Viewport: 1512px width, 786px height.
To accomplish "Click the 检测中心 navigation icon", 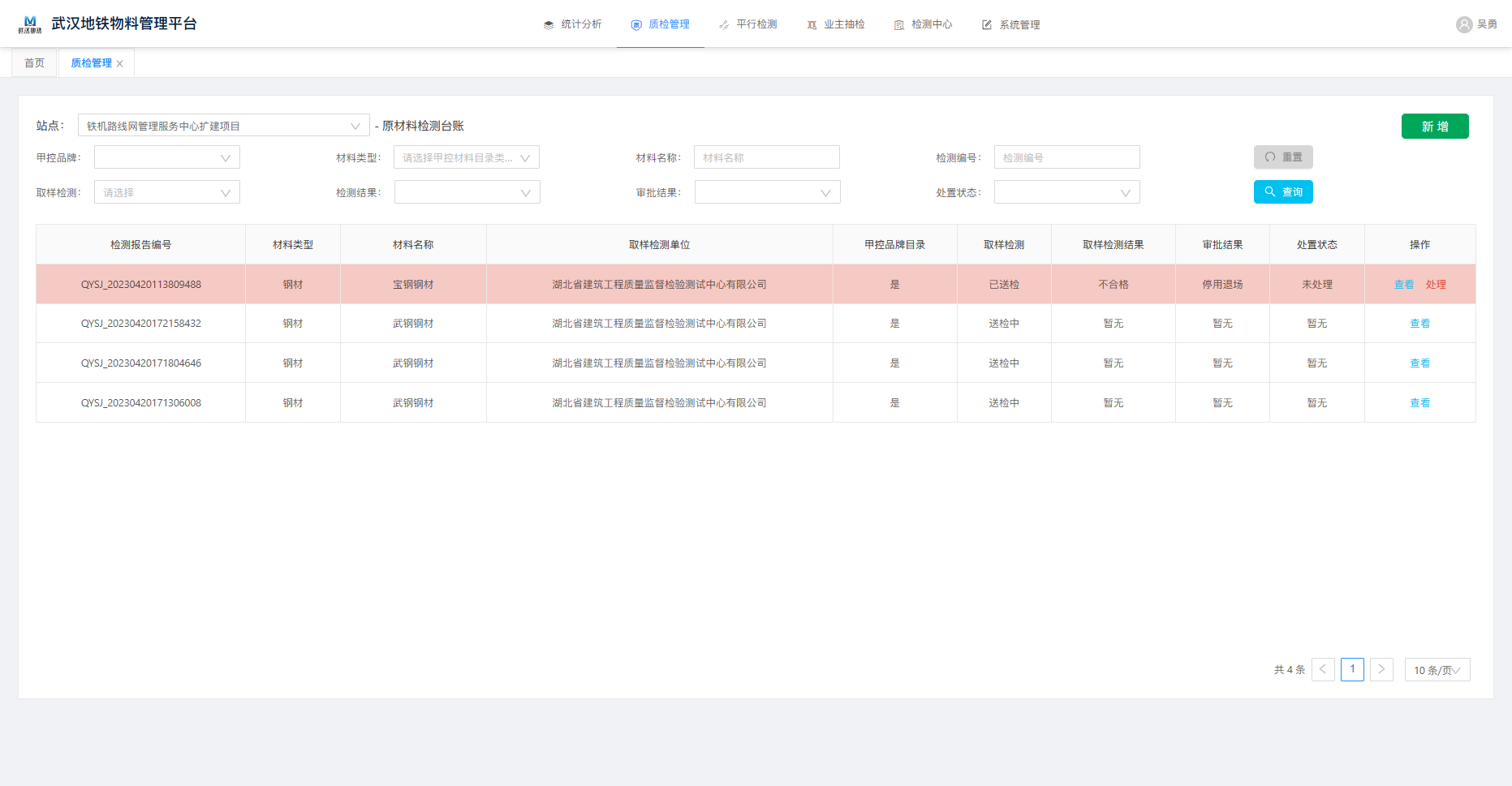I will coord(899,25).
